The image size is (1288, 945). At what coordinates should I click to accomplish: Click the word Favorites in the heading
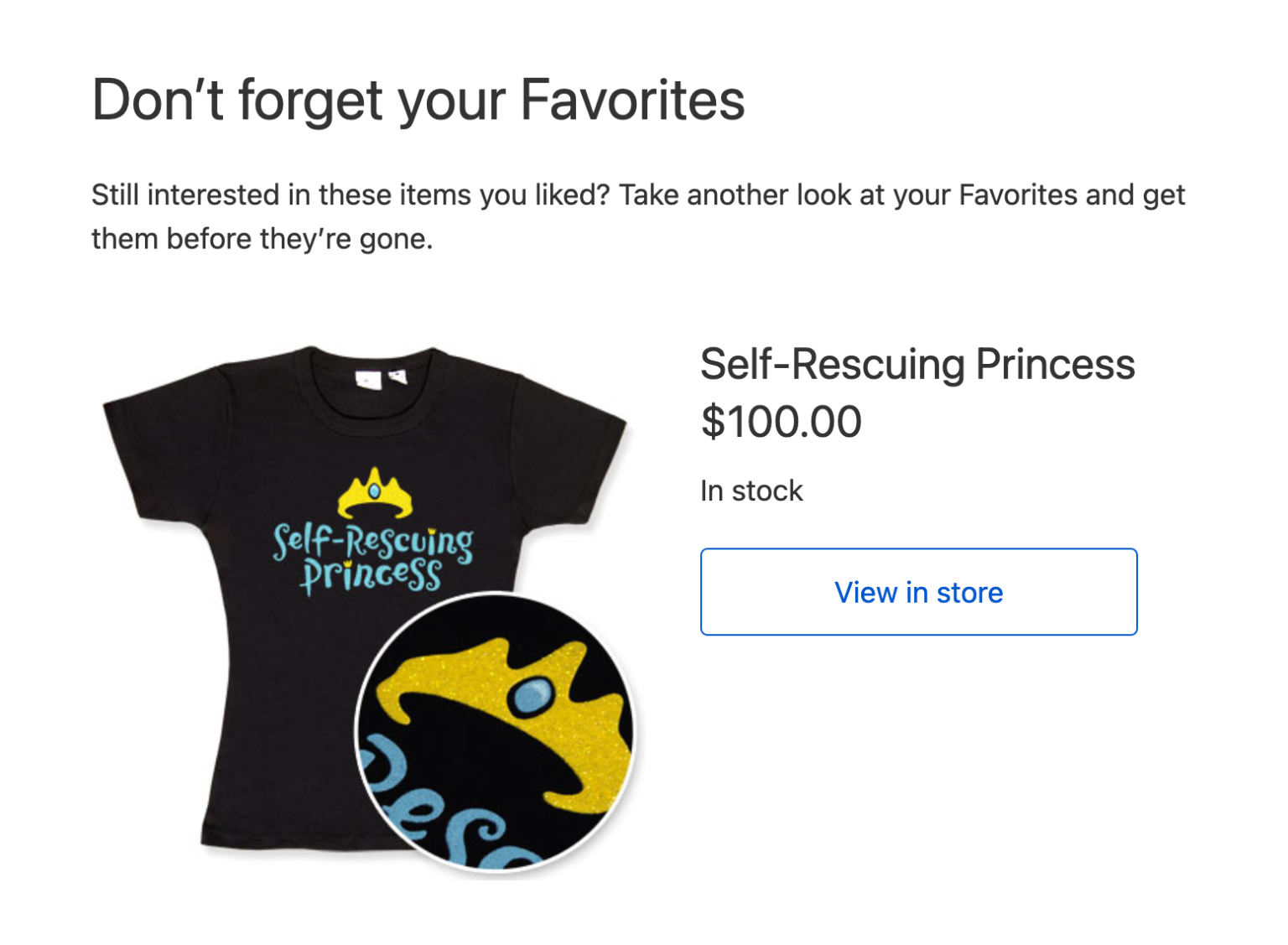tap(632, 101)
